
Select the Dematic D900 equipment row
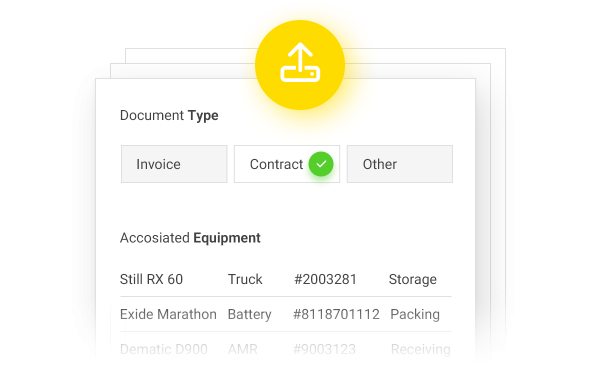point(286,349)
